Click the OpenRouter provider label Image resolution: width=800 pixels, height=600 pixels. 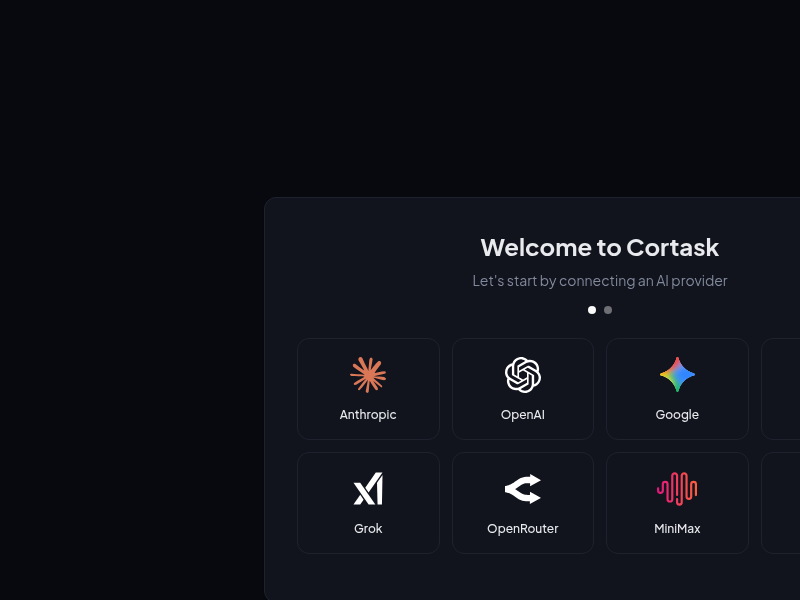pos(522,529)
